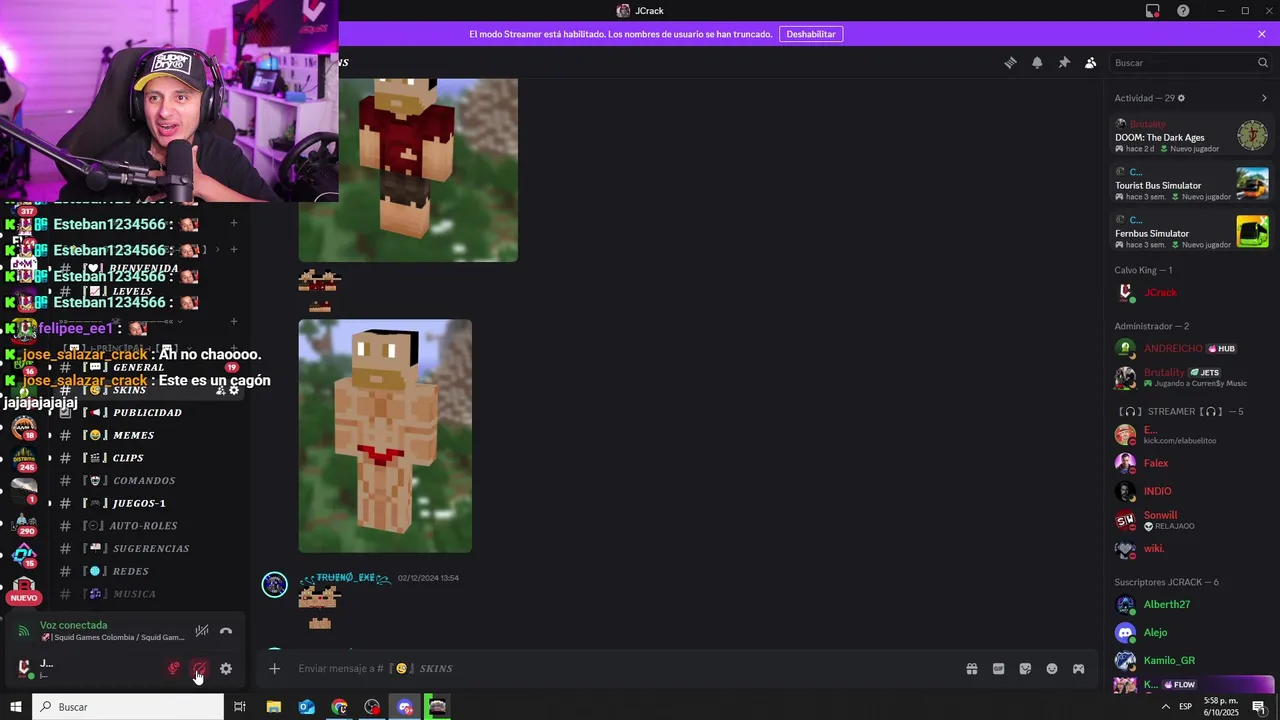Show pinned messages pin icon
This screenshot has height=720, width=1280.
1064,62
